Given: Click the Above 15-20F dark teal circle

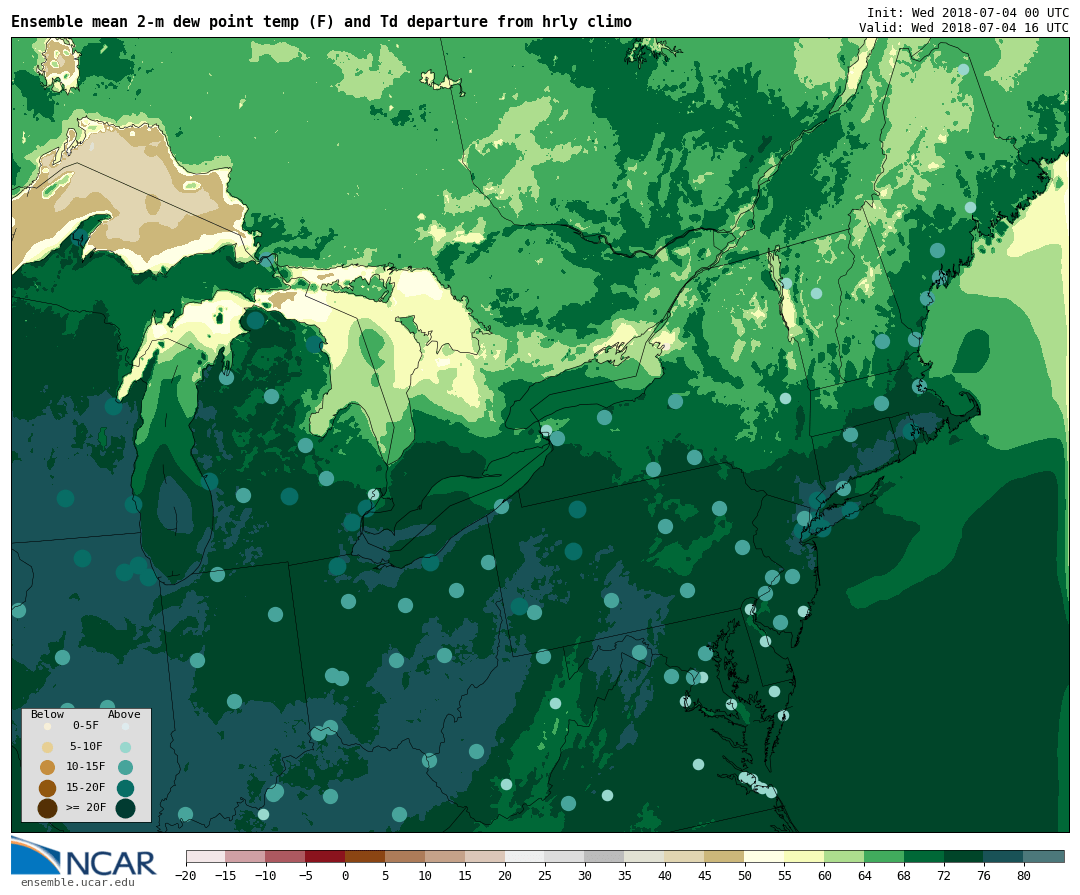Looking at the screenshot, I should pos(125,788).
